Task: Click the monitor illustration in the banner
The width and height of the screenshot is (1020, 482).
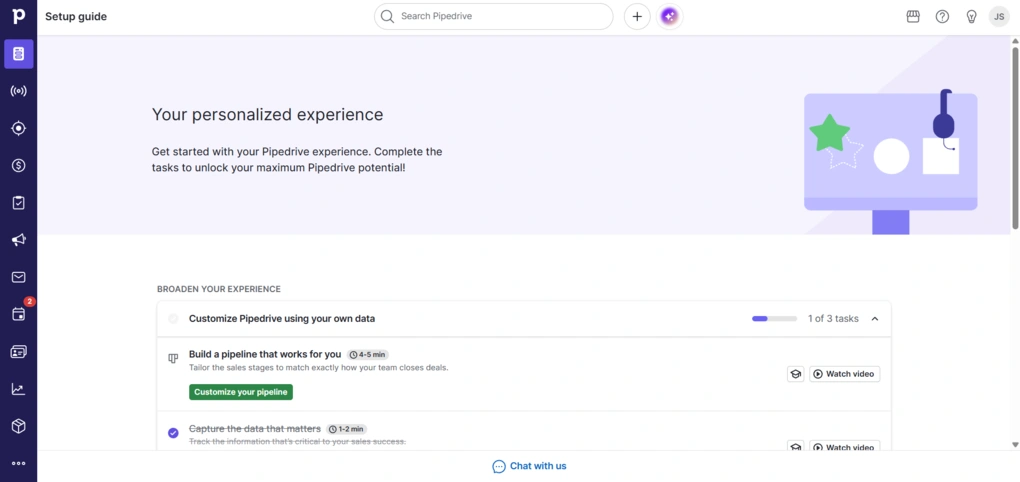Action: [x=891, y=163]
